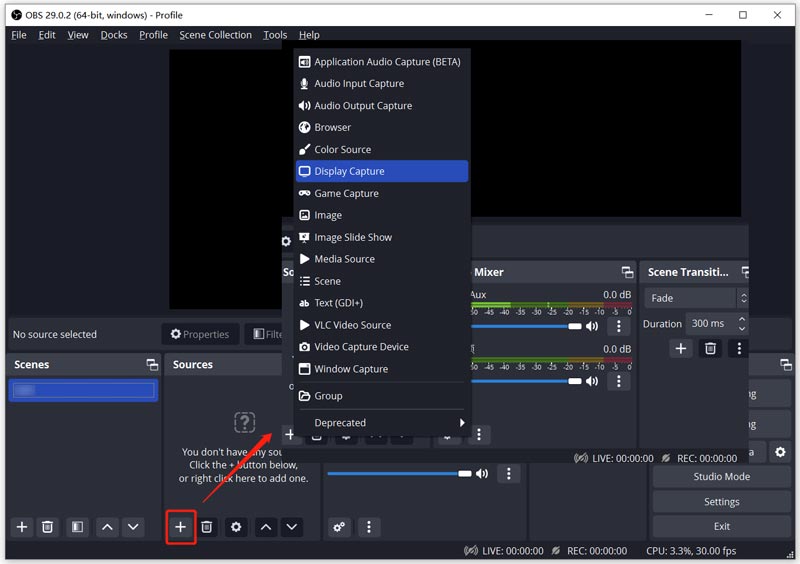This screenshot has height=564, width=800.
Task: Add a Media Source
Action: pyautogui.click(x=382, y=259)
